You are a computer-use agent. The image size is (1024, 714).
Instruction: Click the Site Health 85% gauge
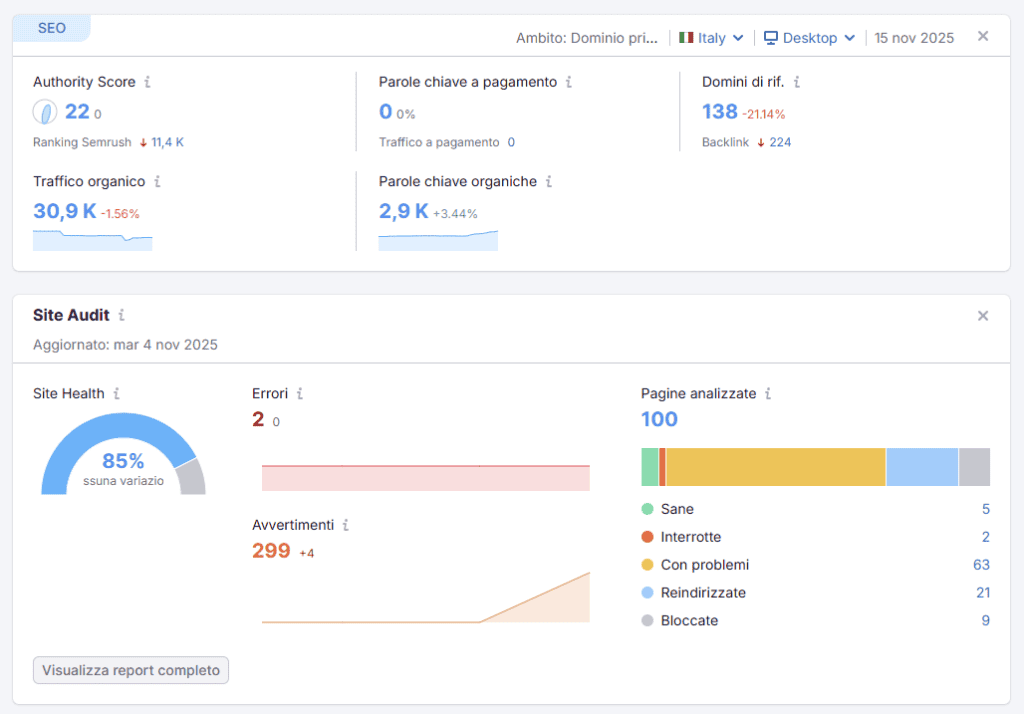[123, 453]
